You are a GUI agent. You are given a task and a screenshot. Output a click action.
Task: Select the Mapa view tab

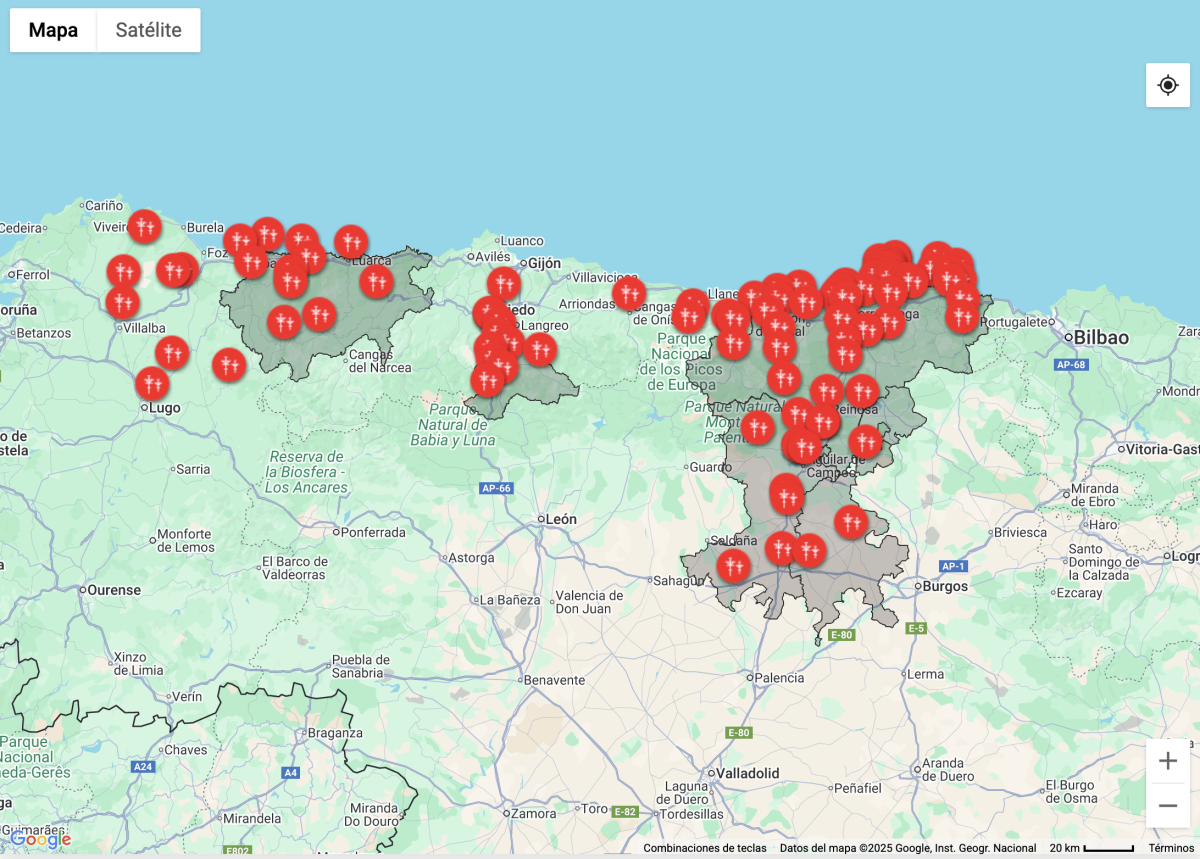(x=53, y=30)
